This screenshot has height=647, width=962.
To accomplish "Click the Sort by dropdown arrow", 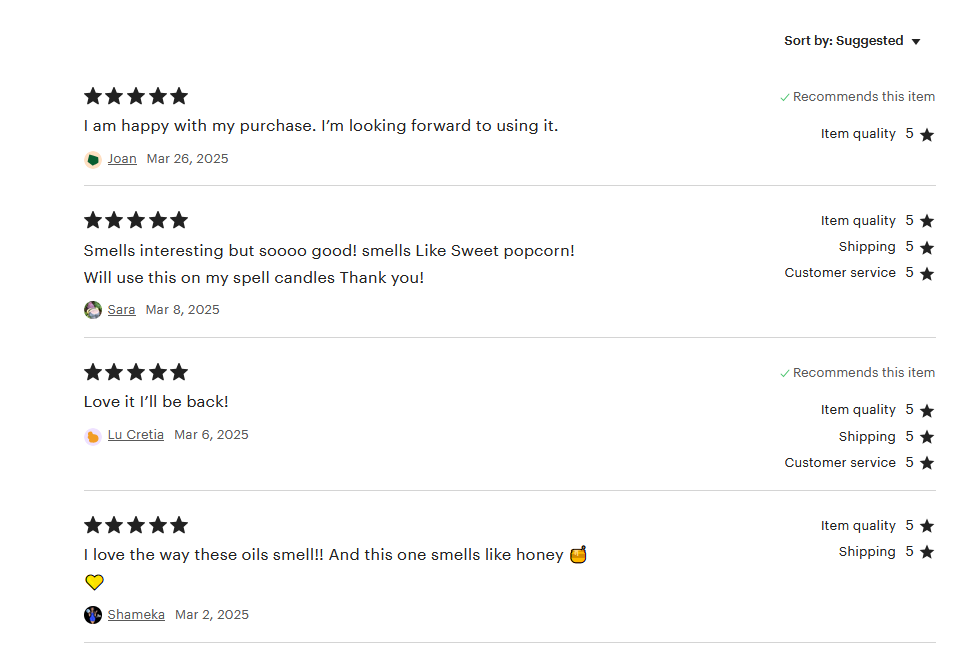I will (915, 42).
